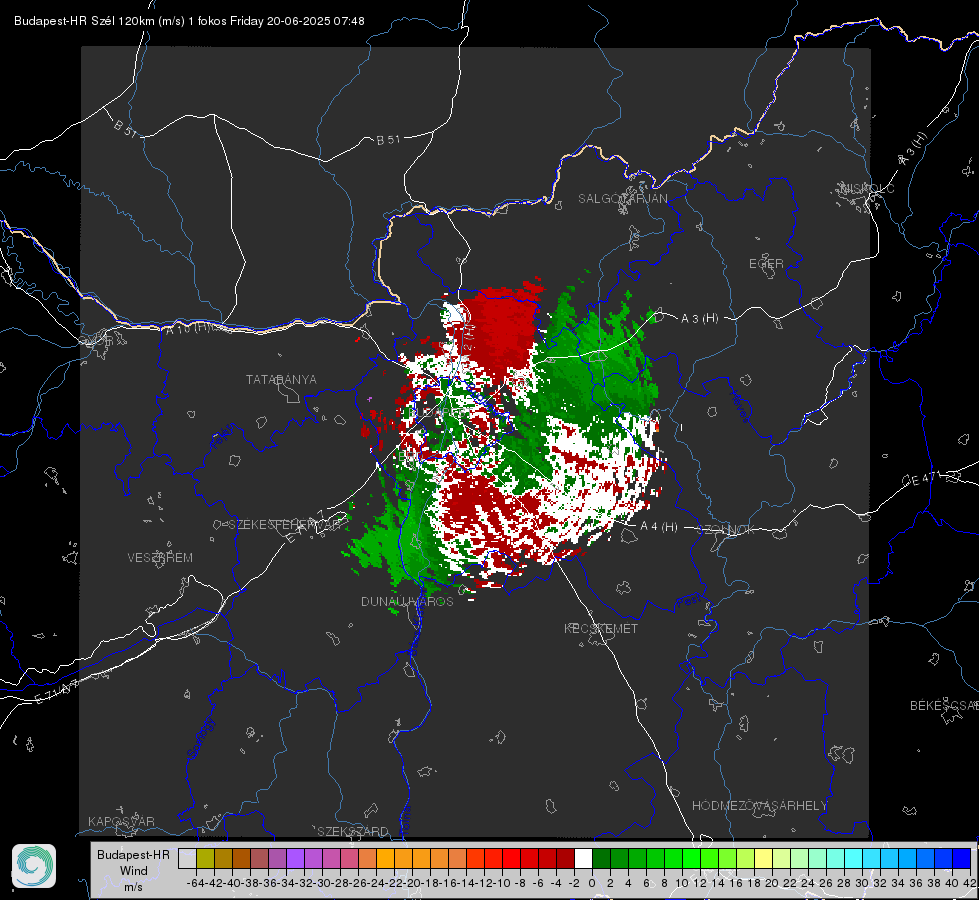Click the A 4 (H) road label
Image resolution: width=979 pixels, height=900 pixels.
(659, 527)
